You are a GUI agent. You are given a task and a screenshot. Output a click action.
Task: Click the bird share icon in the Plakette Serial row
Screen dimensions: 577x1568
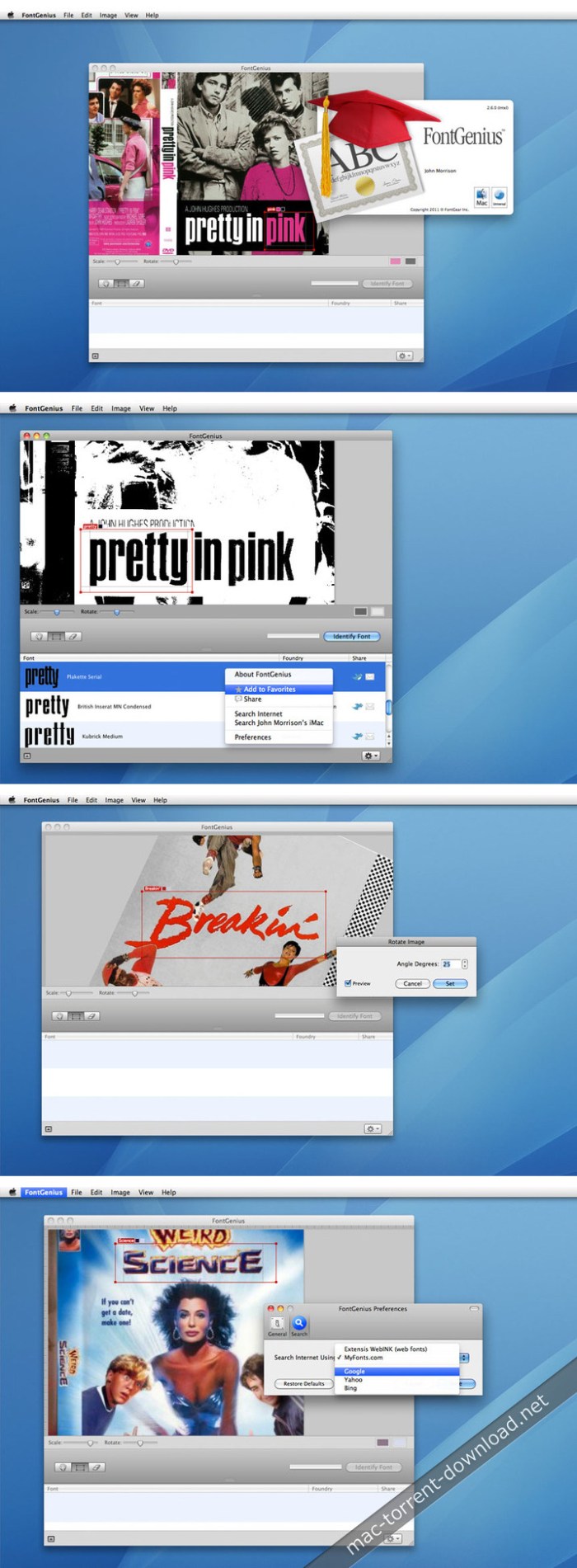[358, 676]
